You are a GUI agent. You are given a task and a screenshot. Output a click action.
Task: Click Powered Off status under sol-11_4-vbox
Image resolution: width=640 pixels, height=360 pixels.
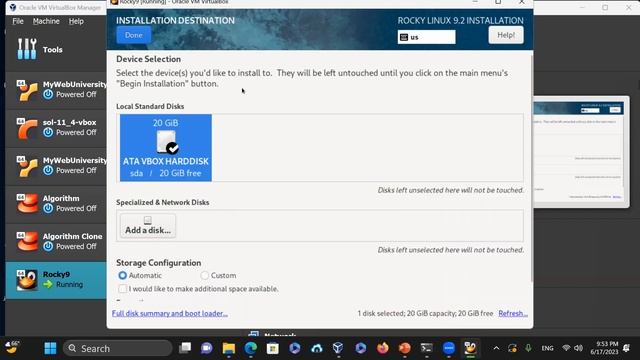point(76,132)
